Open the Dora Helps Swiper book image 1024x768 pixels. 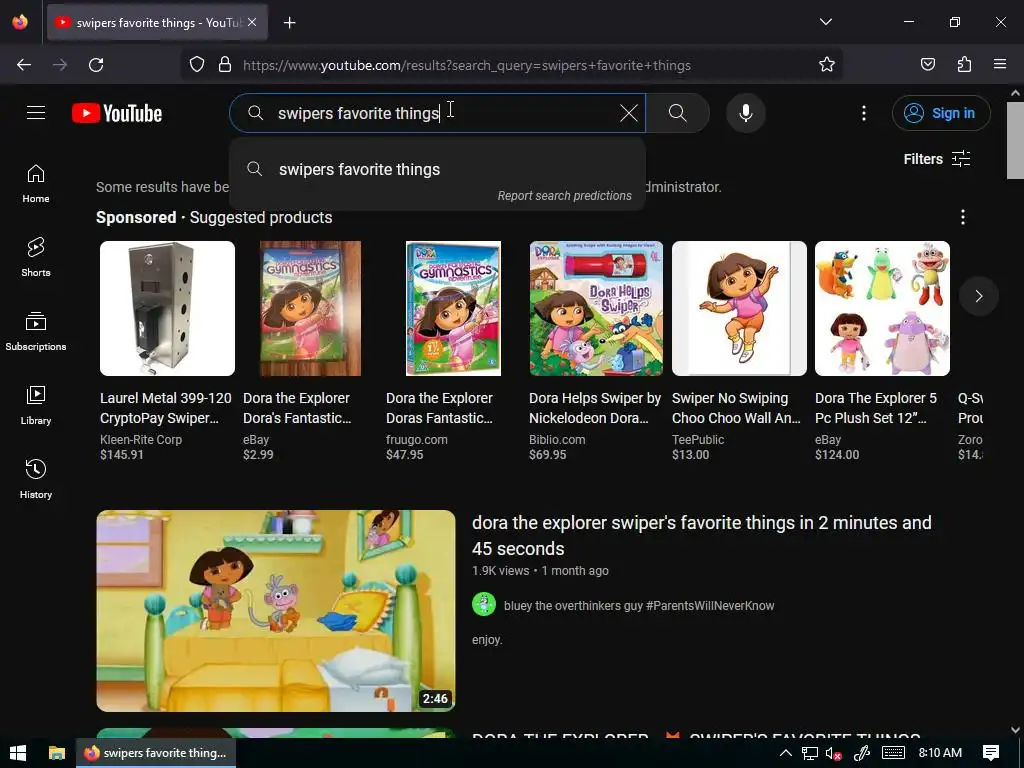pos(596,308)
